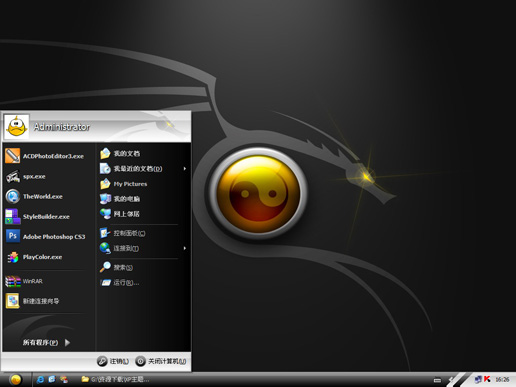516x387 pixels.
Task: Click the tray icon left of red K
Action: [x=478, y=379]
